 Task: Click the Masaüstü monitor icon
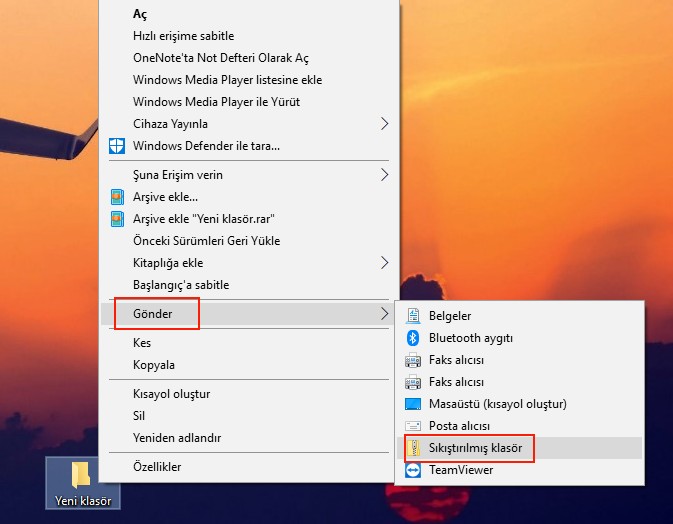tap(413, 404)
